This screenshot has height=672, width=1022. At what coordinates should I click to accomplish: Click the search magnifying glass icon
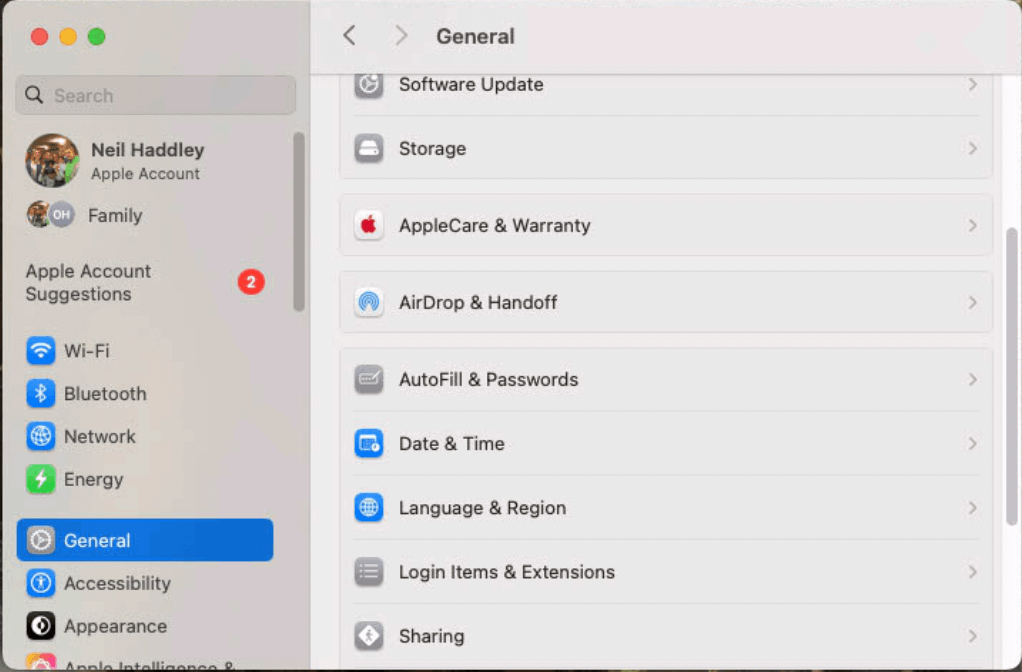34,95
